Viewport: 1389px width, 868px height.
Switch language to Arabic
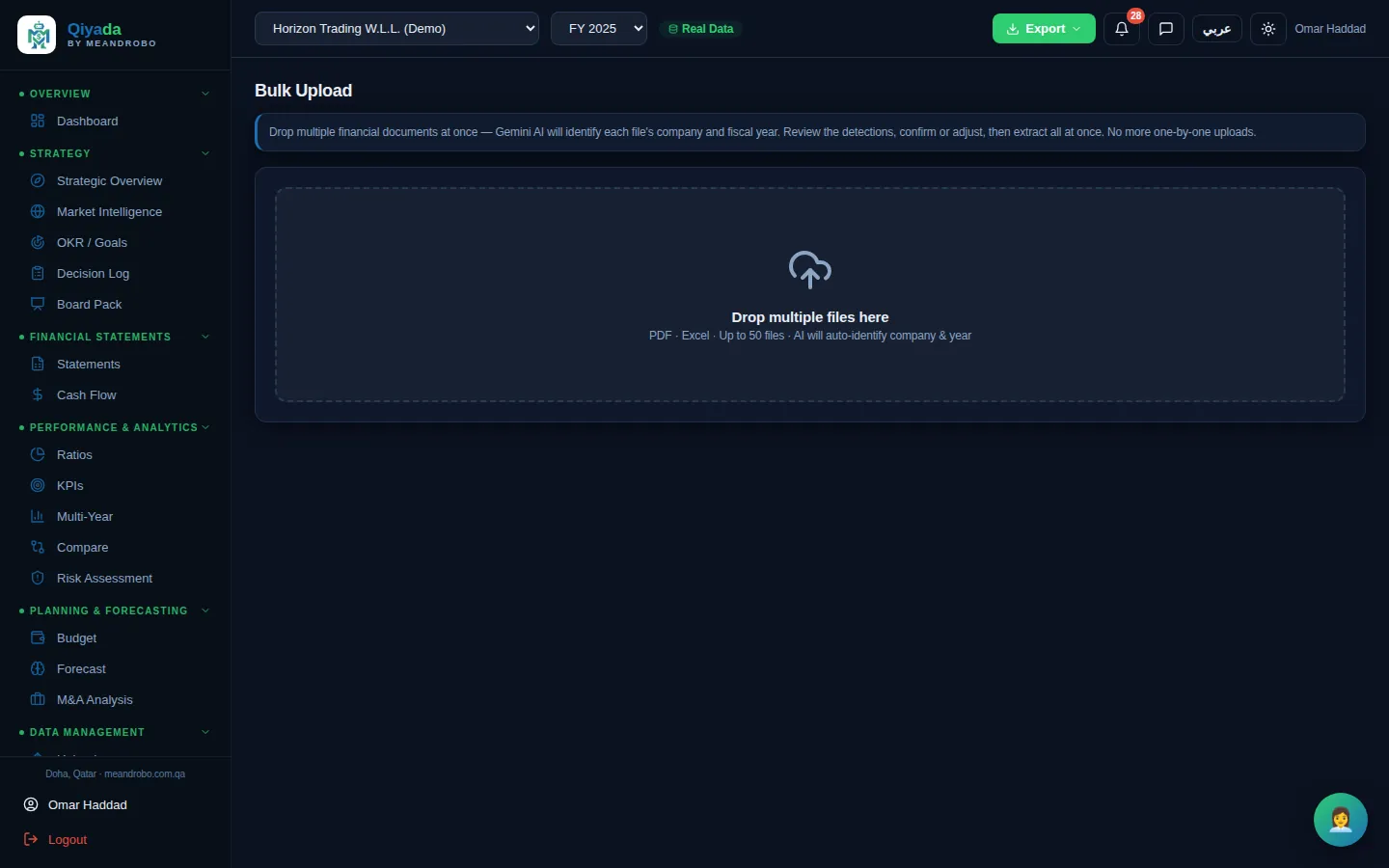(1216, 29)
